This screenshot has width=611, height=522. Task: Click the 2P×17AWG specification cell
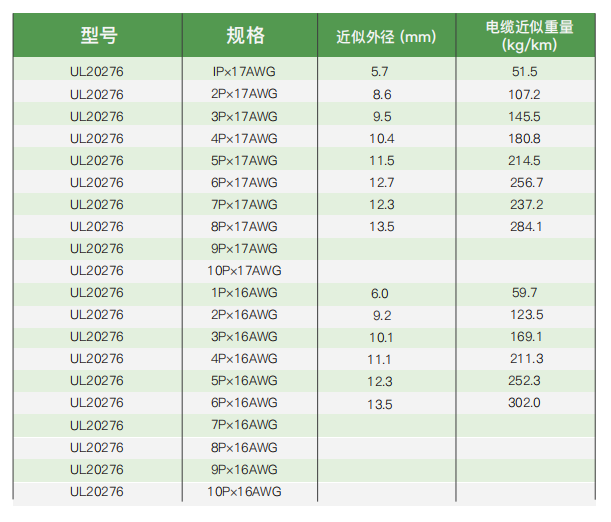coord(245,94)
